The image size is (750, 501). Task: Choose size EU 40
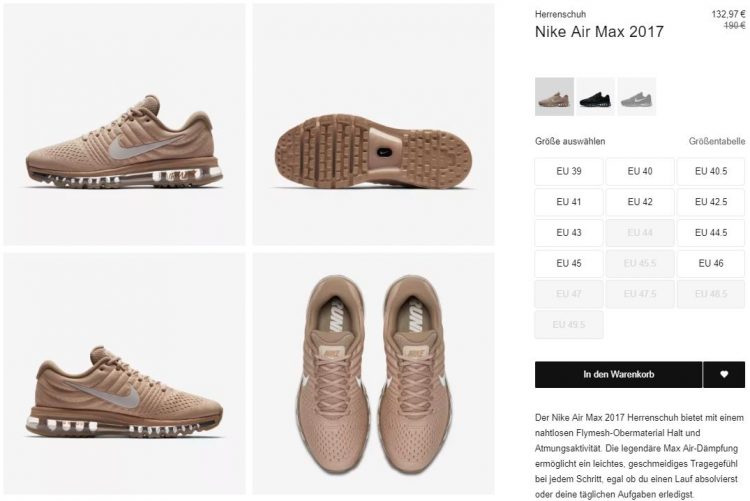pyautogui.click(x=640, y=171)
